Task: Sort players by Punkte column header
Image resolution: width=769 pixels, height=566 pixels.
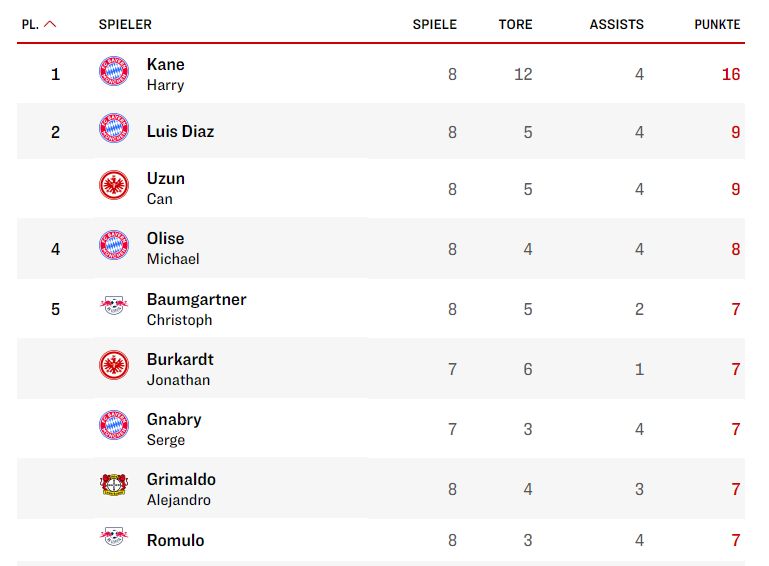Action: 717,25
